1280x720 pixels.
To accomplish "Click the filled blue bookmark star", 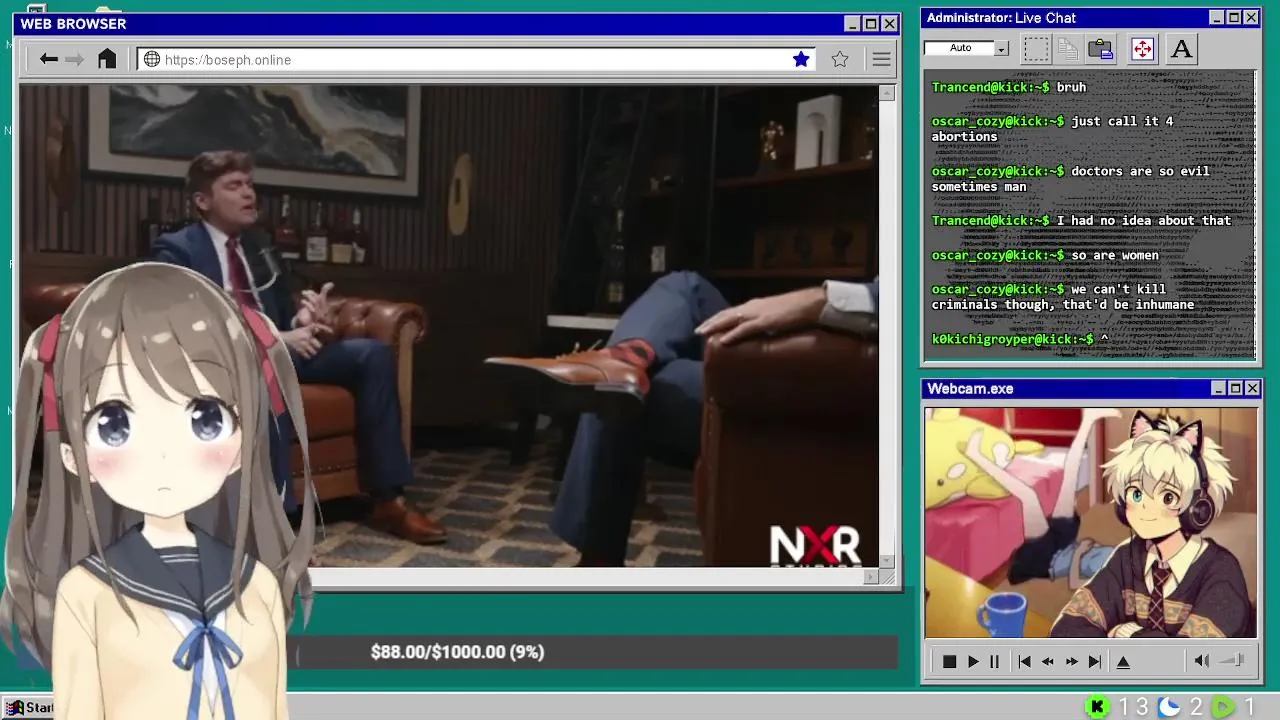I will (x=801, y=60).
